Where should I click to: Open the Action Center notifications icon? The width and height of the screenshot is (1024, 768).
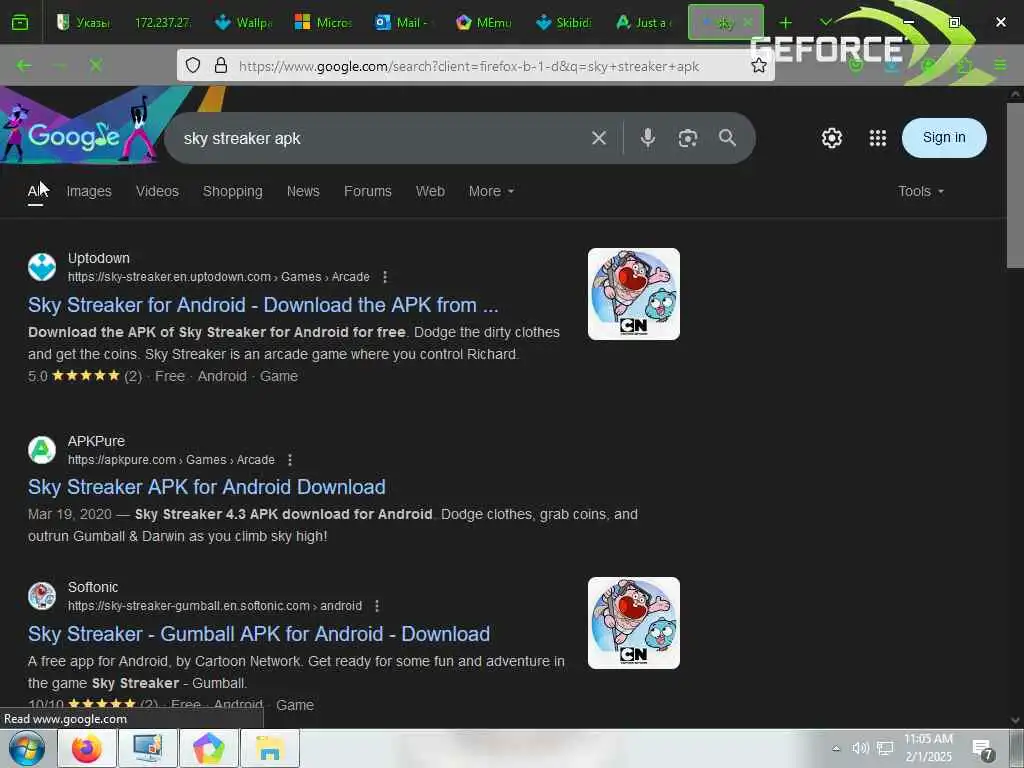pyautogui.click(x=983, y=749)
